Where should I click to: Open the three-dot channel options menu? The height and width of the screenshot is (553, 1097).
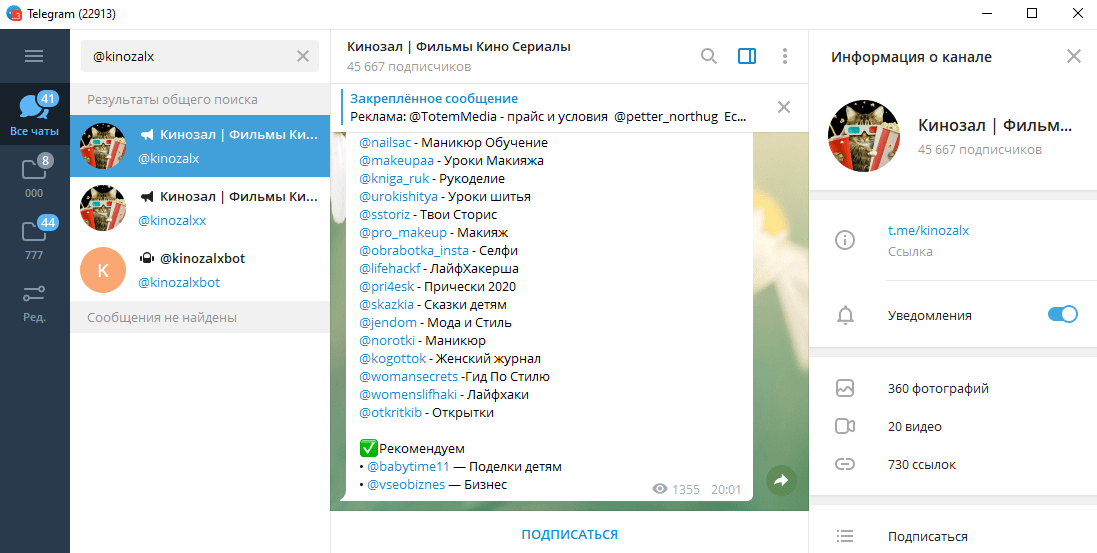click(785, 56)
